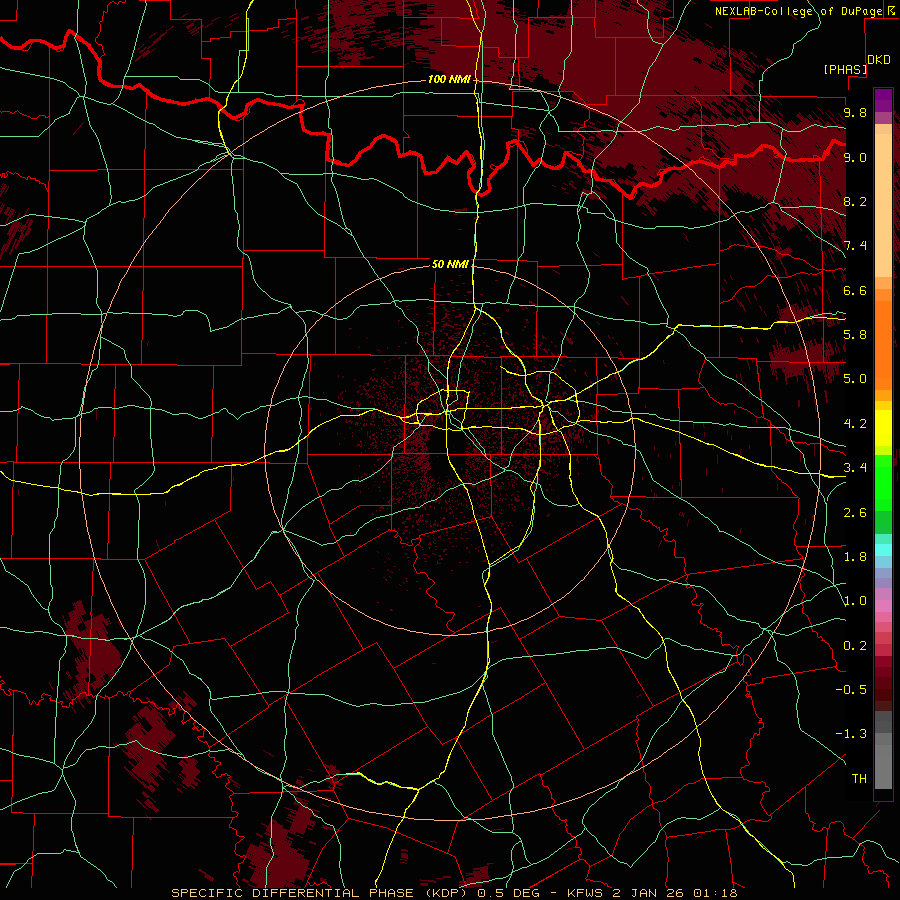
Task: Click the 3.4 value on the scale
Action: coord(855,468)
